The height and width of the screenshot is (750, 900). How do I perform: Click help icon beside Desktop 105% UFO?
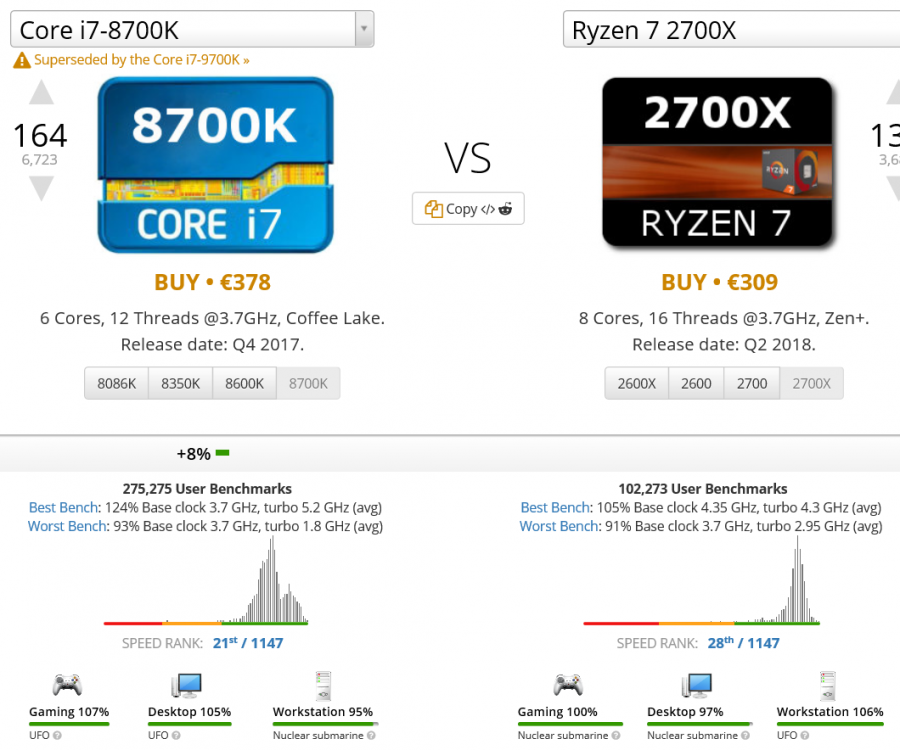tap(176, 736)
